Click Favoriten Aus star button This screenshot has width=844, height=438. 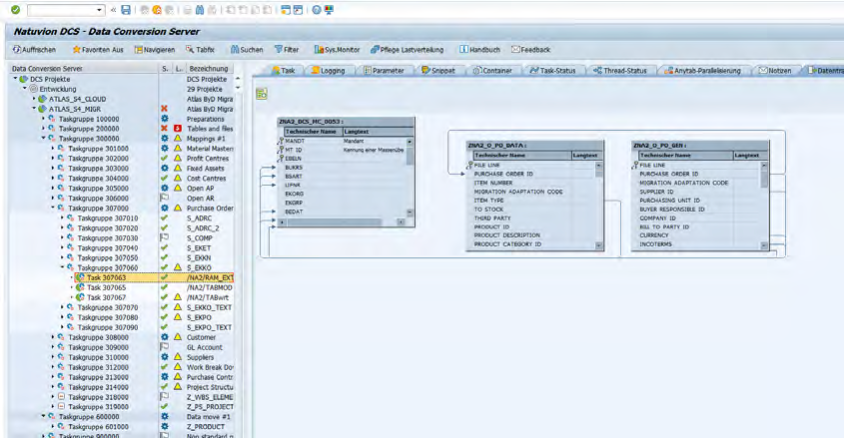coord(97,49)
